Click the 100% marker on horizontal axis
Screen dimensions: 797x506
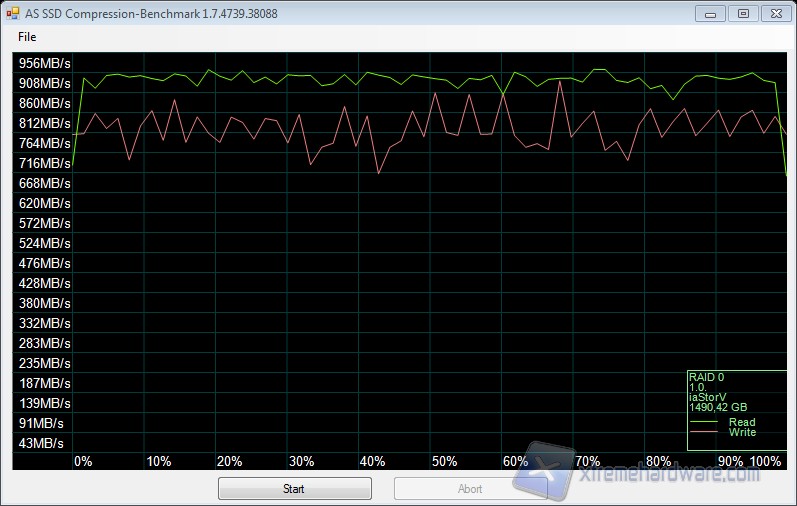click(x=765, y=461)
